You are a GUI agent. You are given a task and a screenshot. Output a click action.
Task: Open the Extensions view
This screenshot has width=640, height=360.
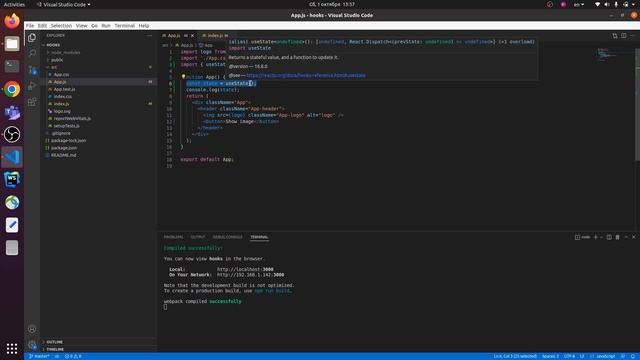click(x=32, y=102)
